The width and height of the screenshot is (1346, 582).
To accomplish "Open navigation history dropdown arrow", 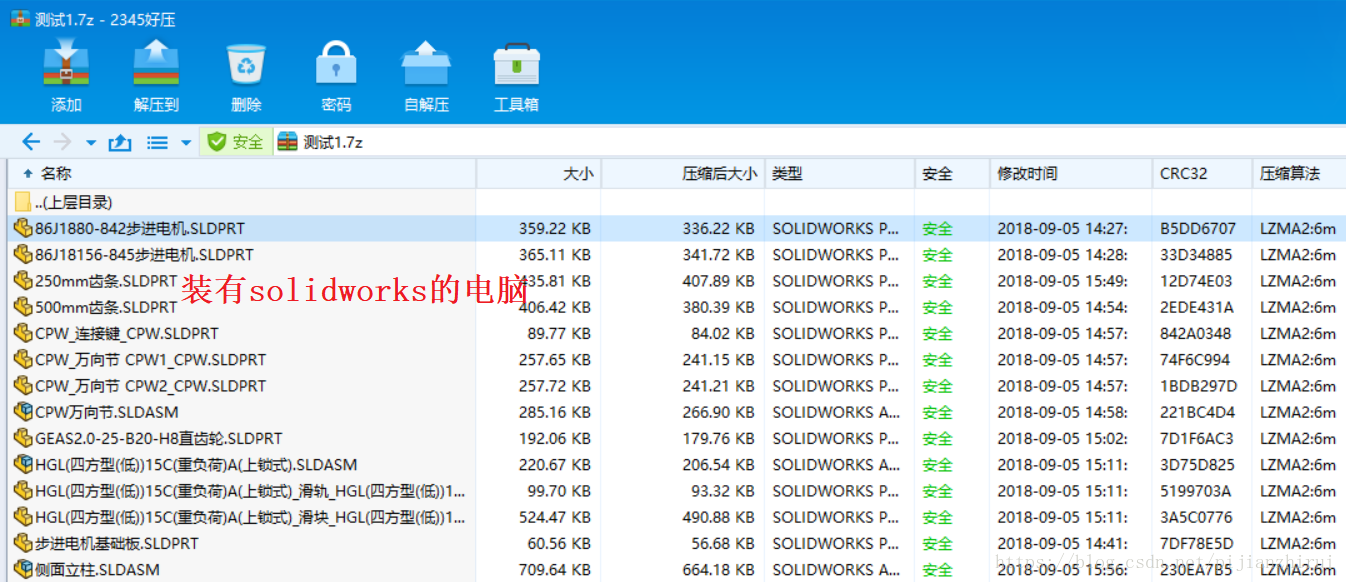I will [91, 143].
